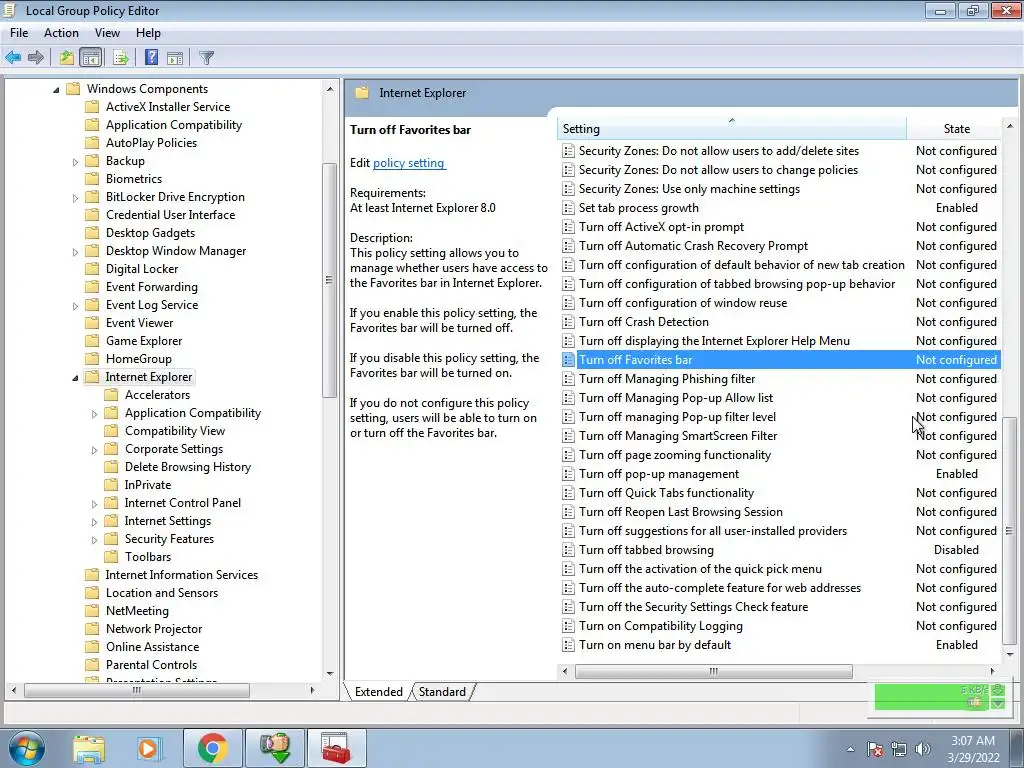Open the Windows Start orb
Screen dimensions: 1024x768
(26, 748)
